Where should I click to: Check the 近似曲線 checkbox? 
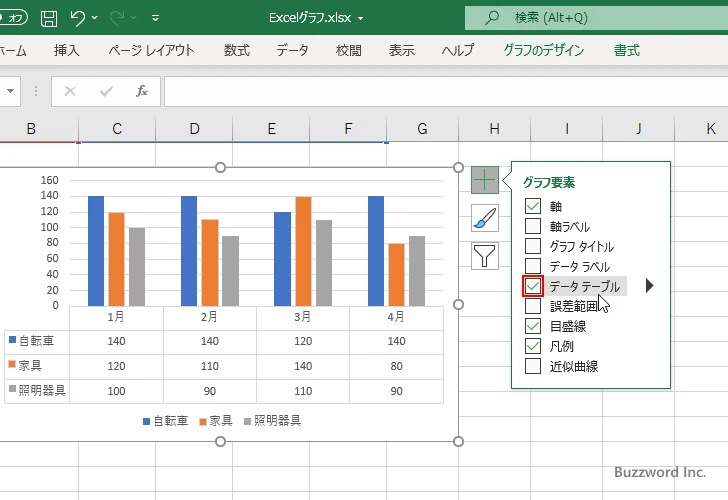[x=533, y=366]
